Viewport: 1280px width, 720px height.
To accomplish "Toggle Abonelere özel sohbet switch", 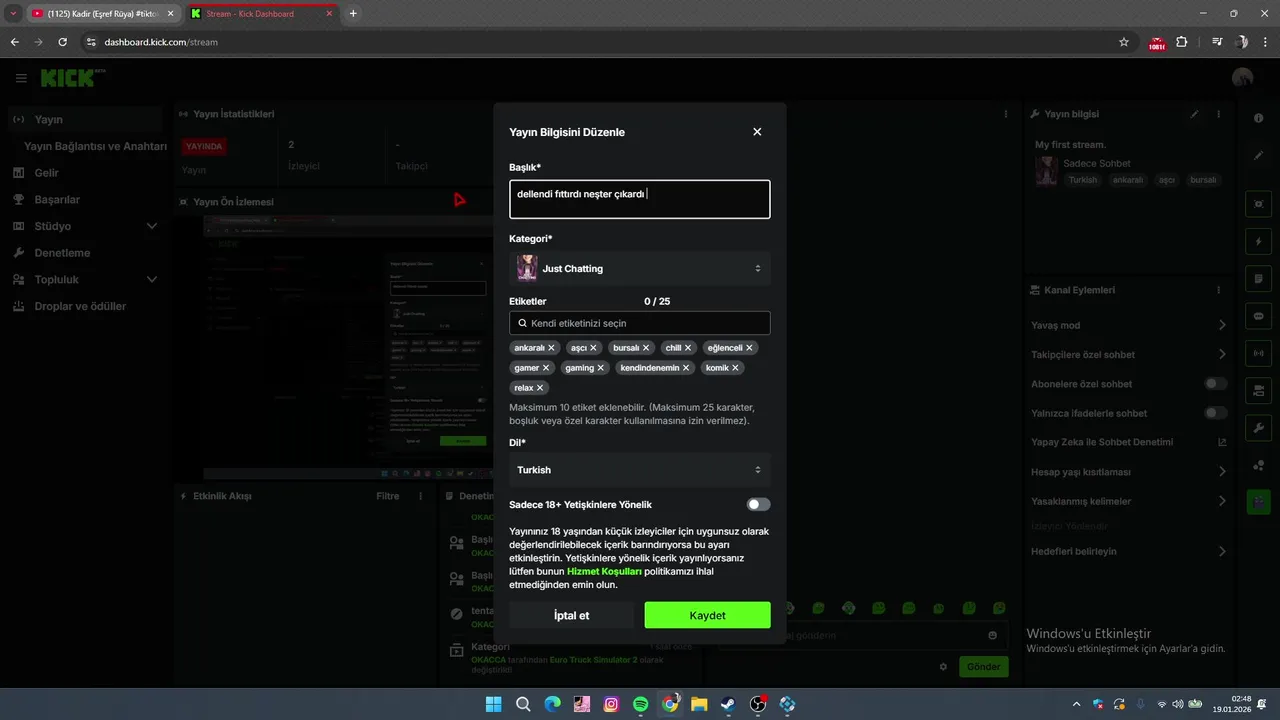I will (1216, 384).
